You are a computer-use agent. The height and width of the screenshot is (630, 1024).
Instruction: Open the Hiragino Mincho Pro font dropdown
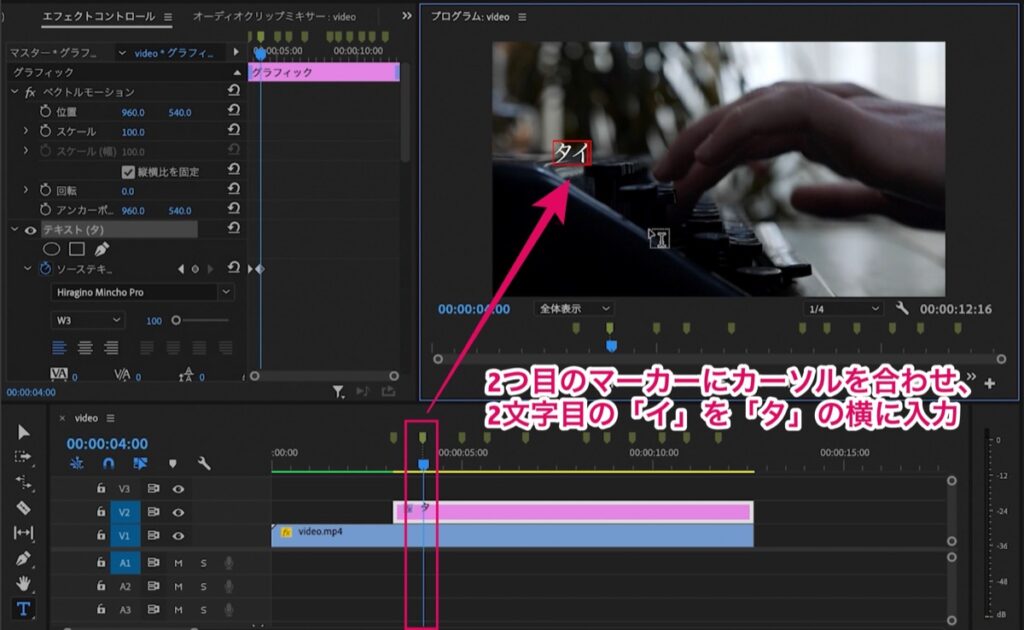(x=142, y=292)
